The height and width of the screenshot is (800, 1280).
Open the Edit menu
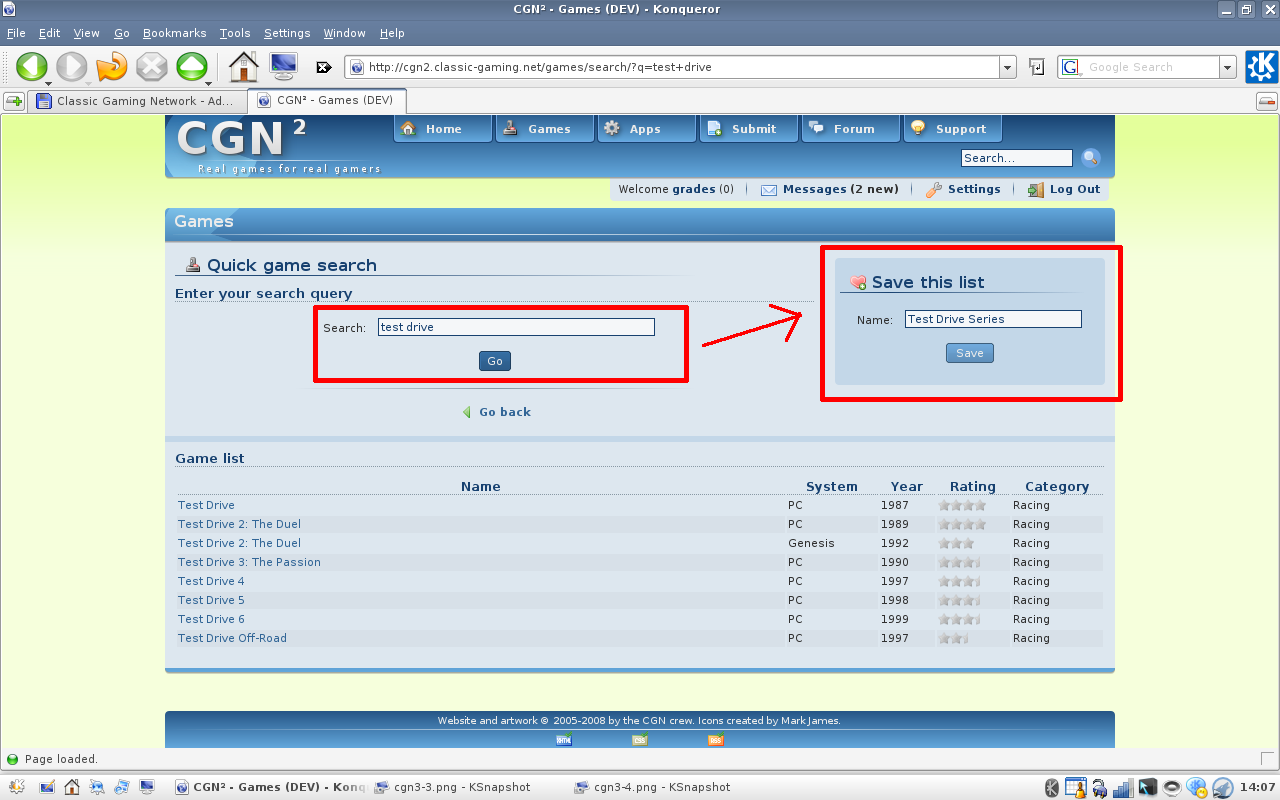click(x=50, y=33)
